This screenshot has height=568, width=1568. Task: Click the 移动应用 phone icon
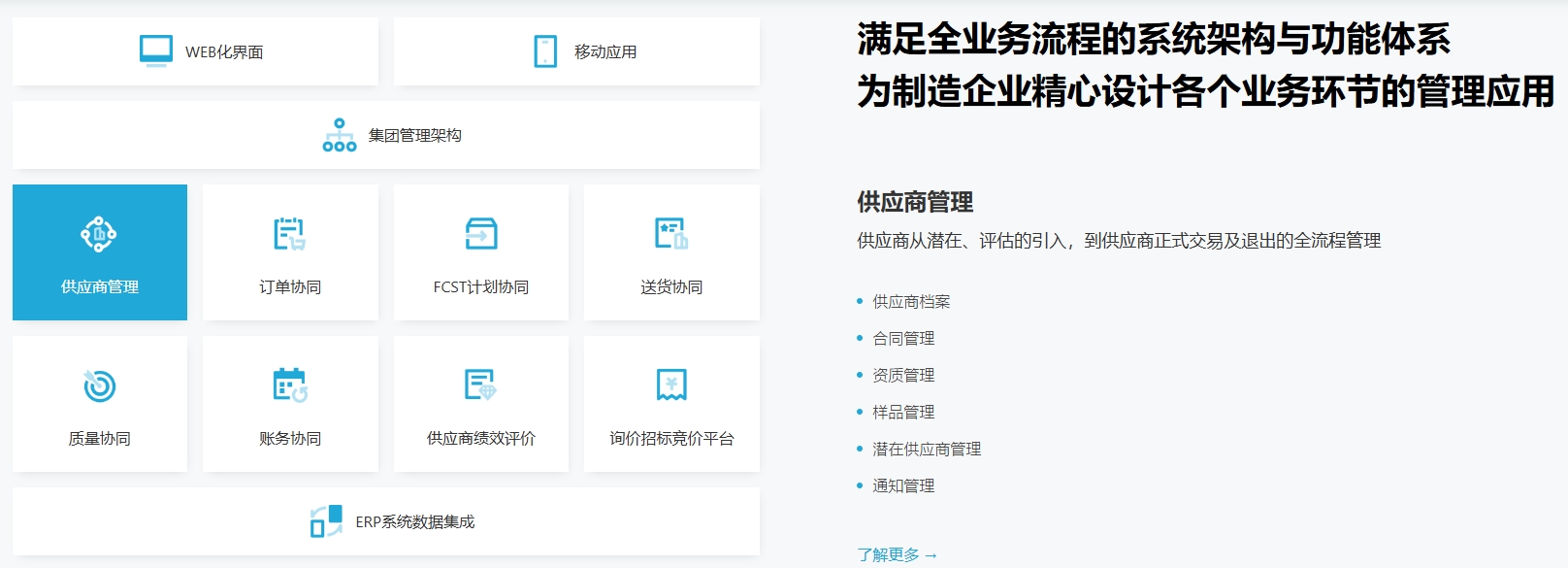tap(545, 51)
